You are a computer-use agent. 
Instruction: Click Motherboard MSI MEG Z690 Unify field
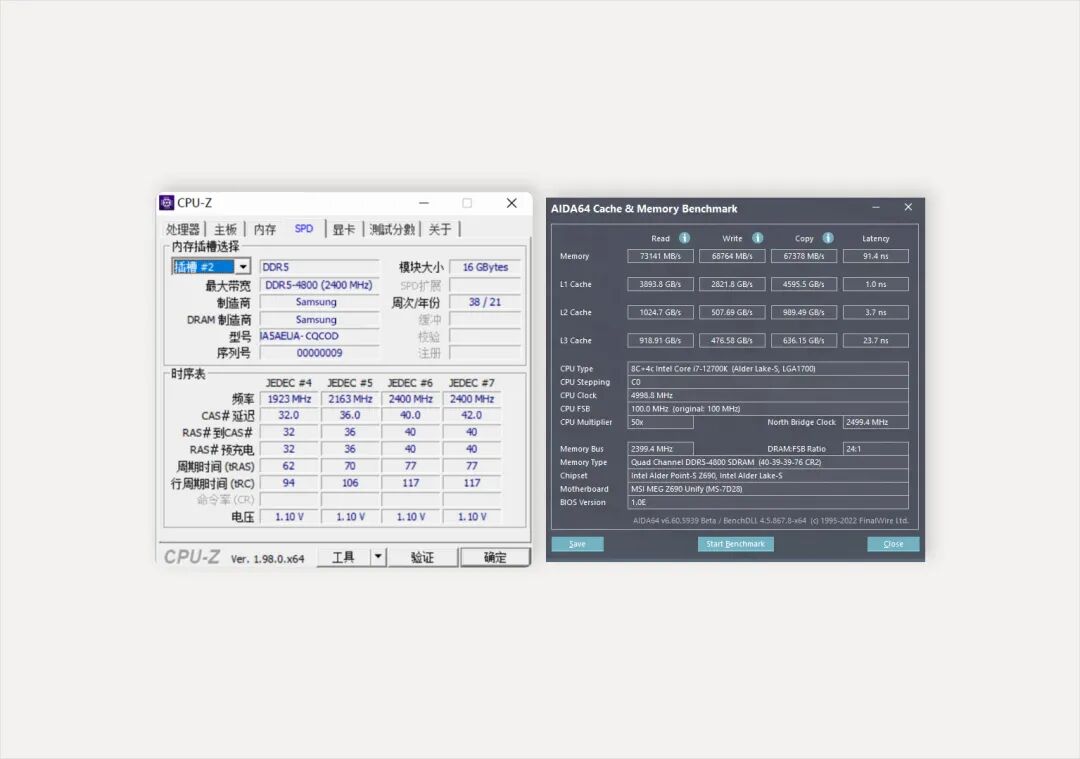[768, 489]
